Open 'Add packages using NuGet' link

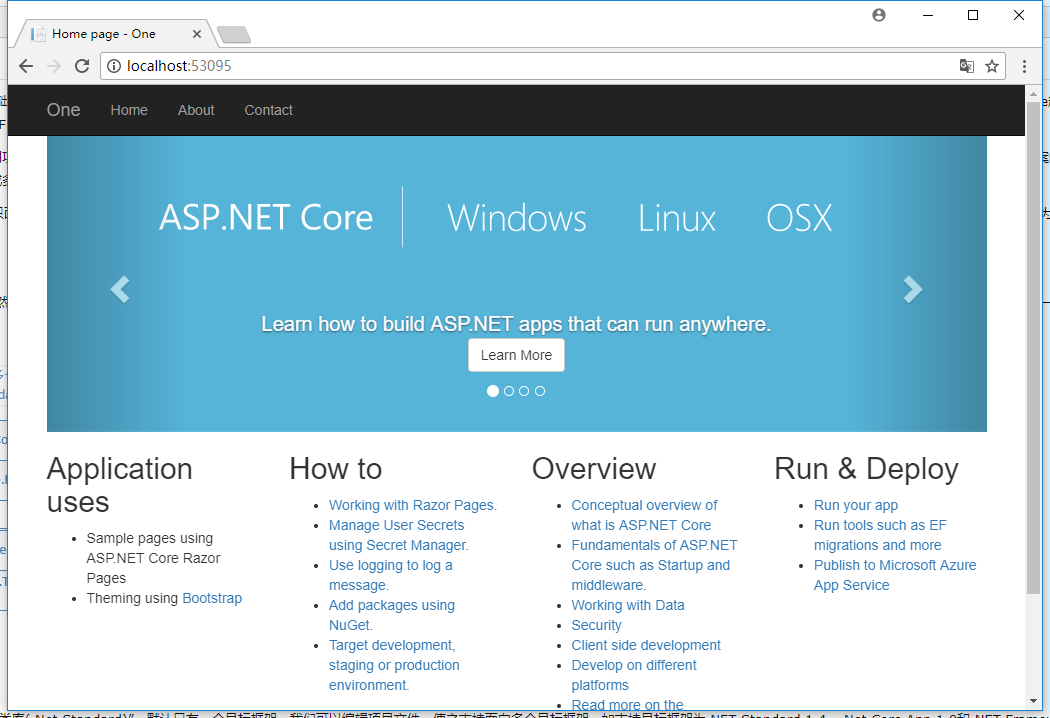click(392, 615)
